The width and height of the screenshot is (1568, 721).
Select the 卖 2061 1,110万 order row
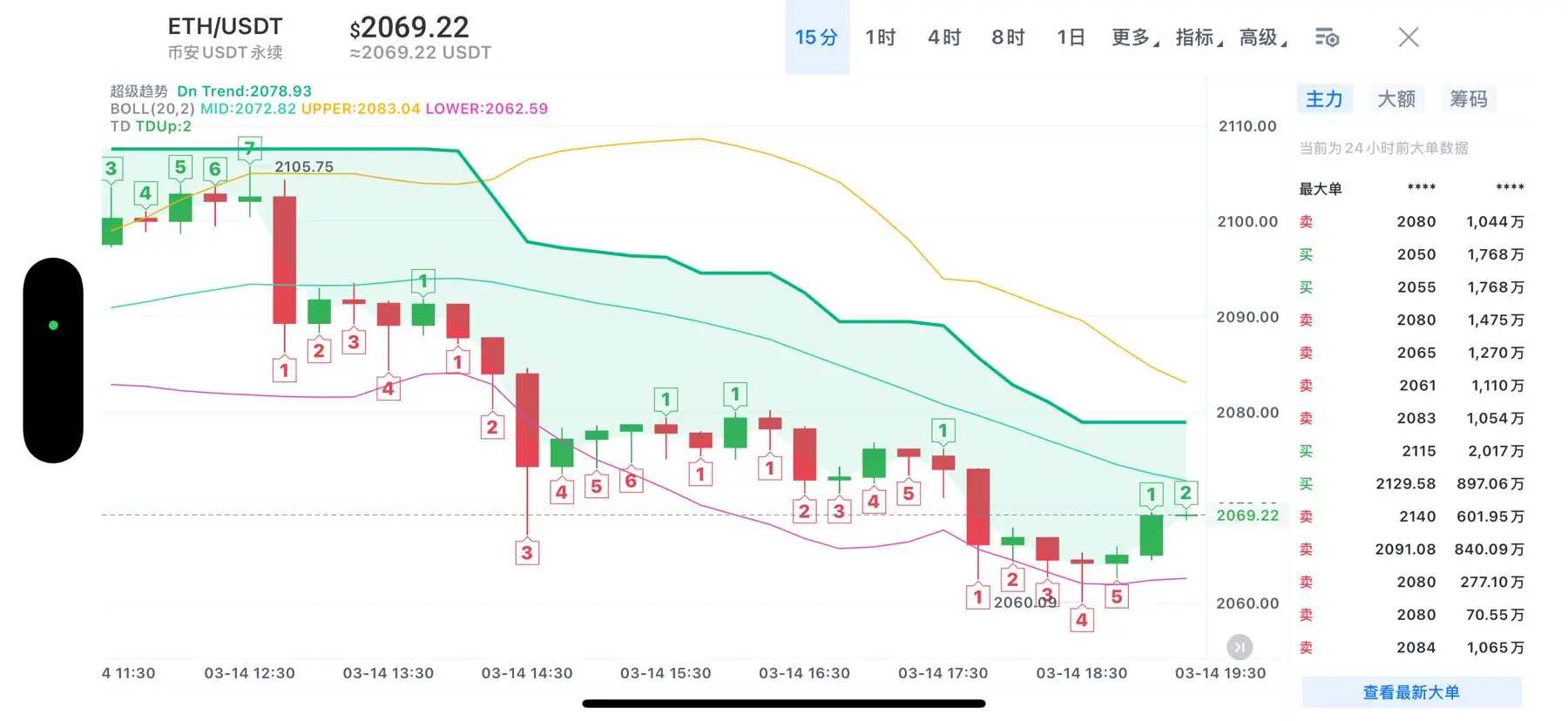point(1411,386)
